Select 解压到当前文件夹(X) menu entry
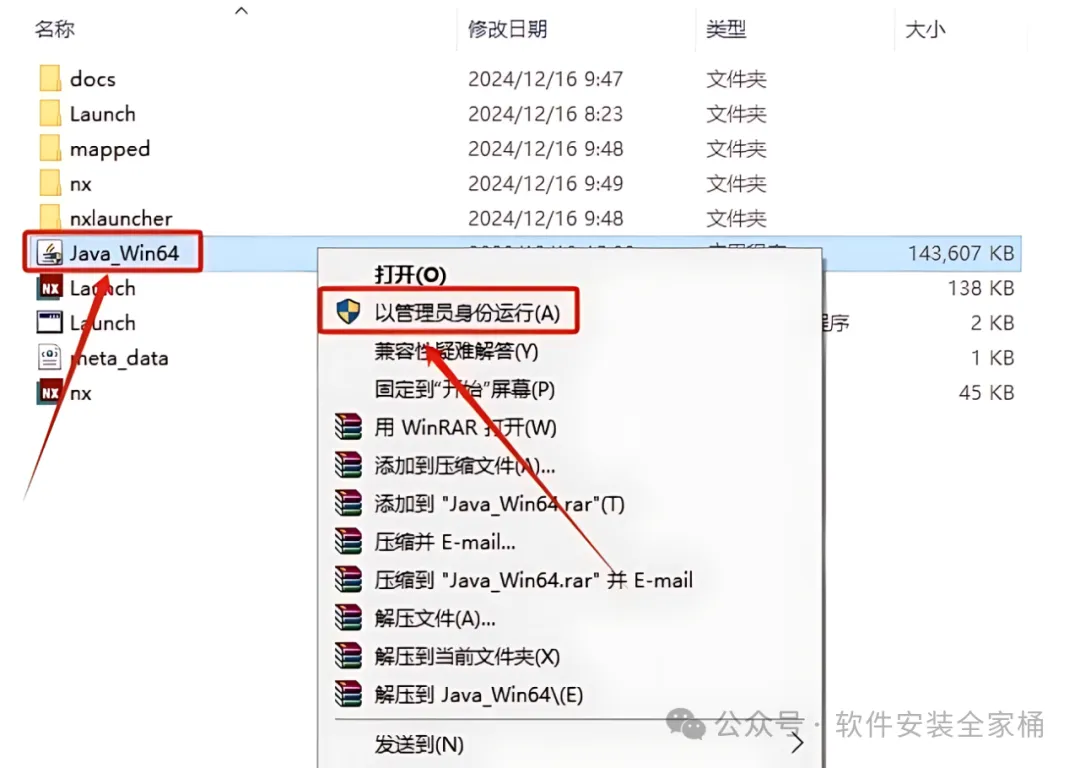Screen dimensions: 1080x768 click(x=467, y=656)
